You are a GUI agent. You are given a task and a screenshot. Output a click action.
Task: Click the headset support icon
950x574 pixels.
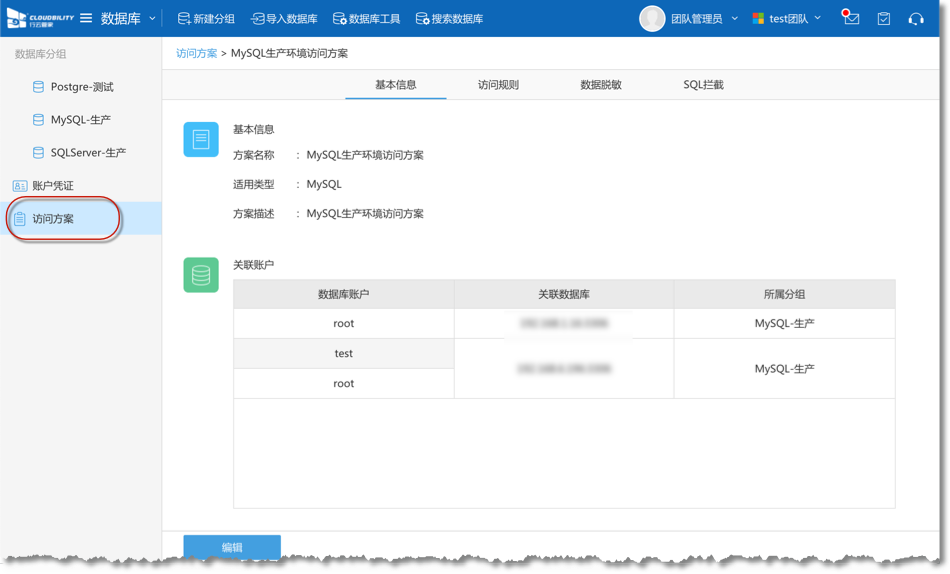point(916,19)
